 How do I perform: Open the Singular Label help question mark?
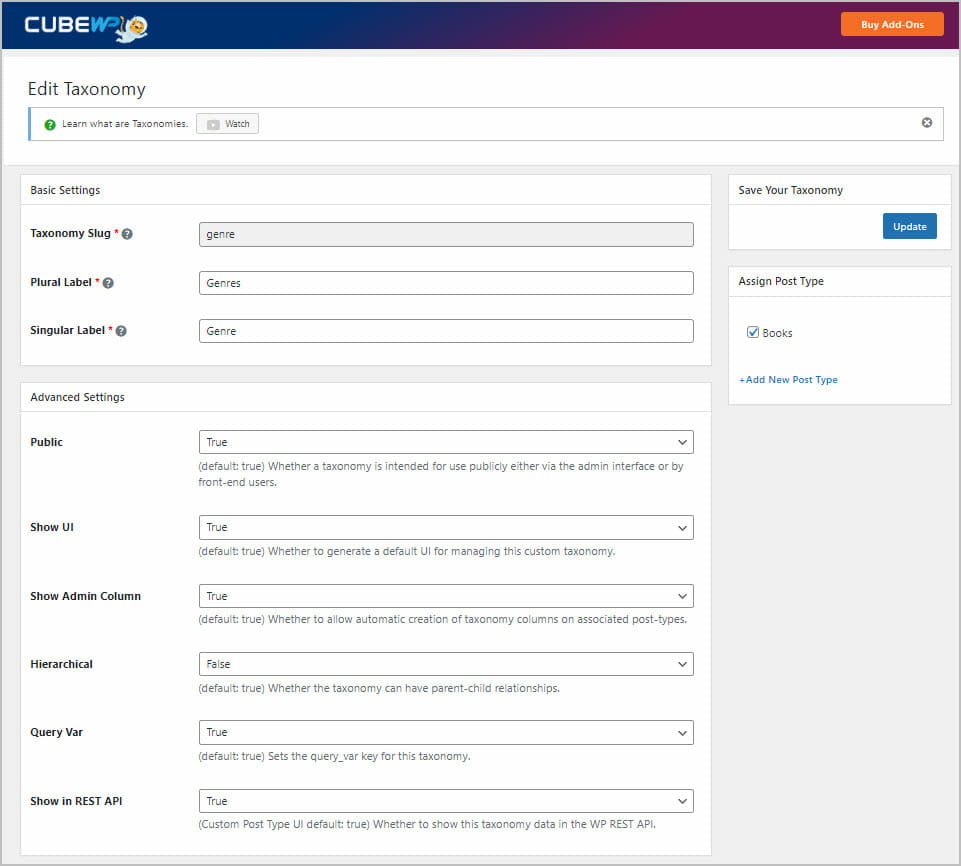click(121, 331)
